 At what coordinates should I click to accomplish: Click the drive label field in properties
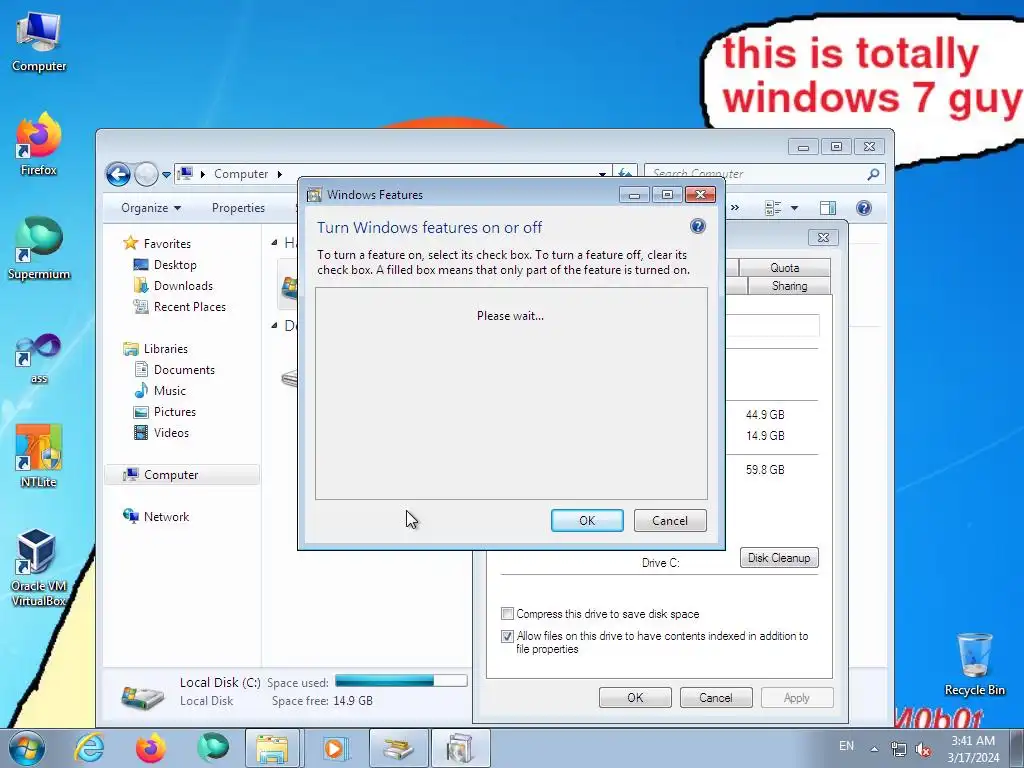pyautogui.click(x=773, y=325)
